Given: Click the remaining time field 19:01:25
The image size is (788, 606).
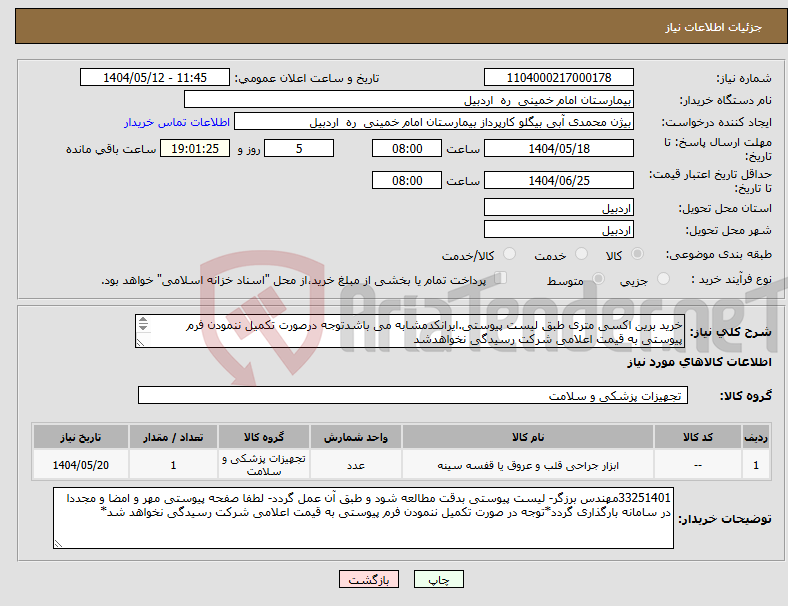Looking at the screenshot, I should pos(195,148).
